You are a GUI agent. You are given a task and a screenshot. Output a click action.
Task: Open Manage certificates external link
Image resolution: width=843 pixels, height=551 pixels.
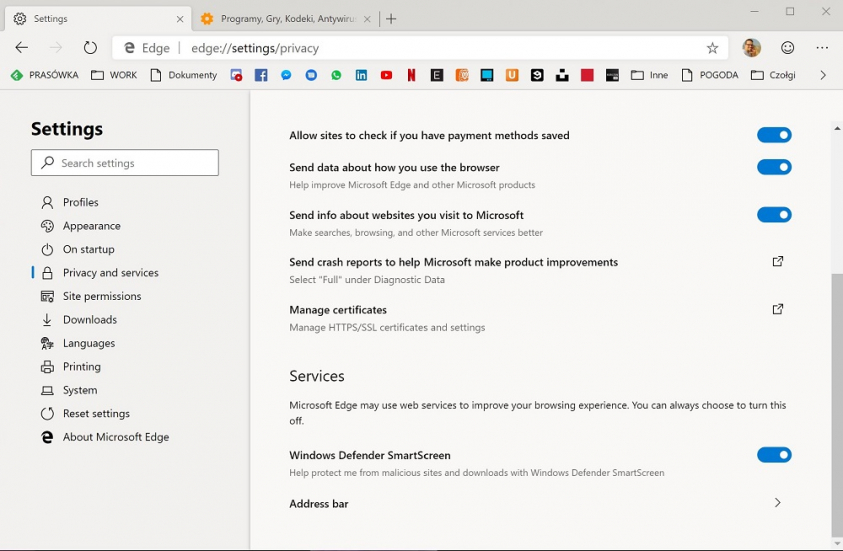(777, 310)
